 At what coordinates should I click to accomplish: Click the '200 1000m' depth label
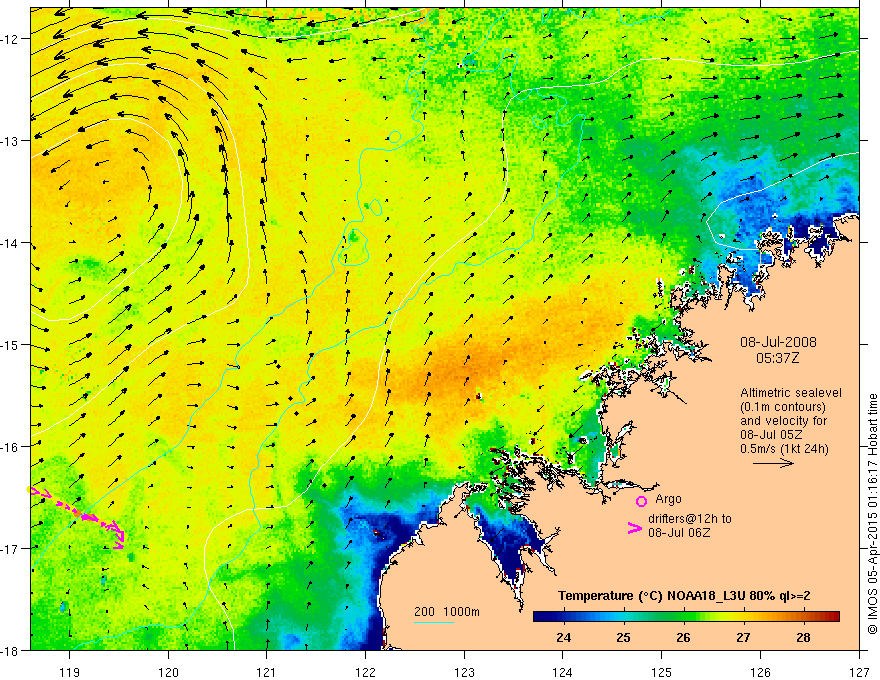point(447,612)
